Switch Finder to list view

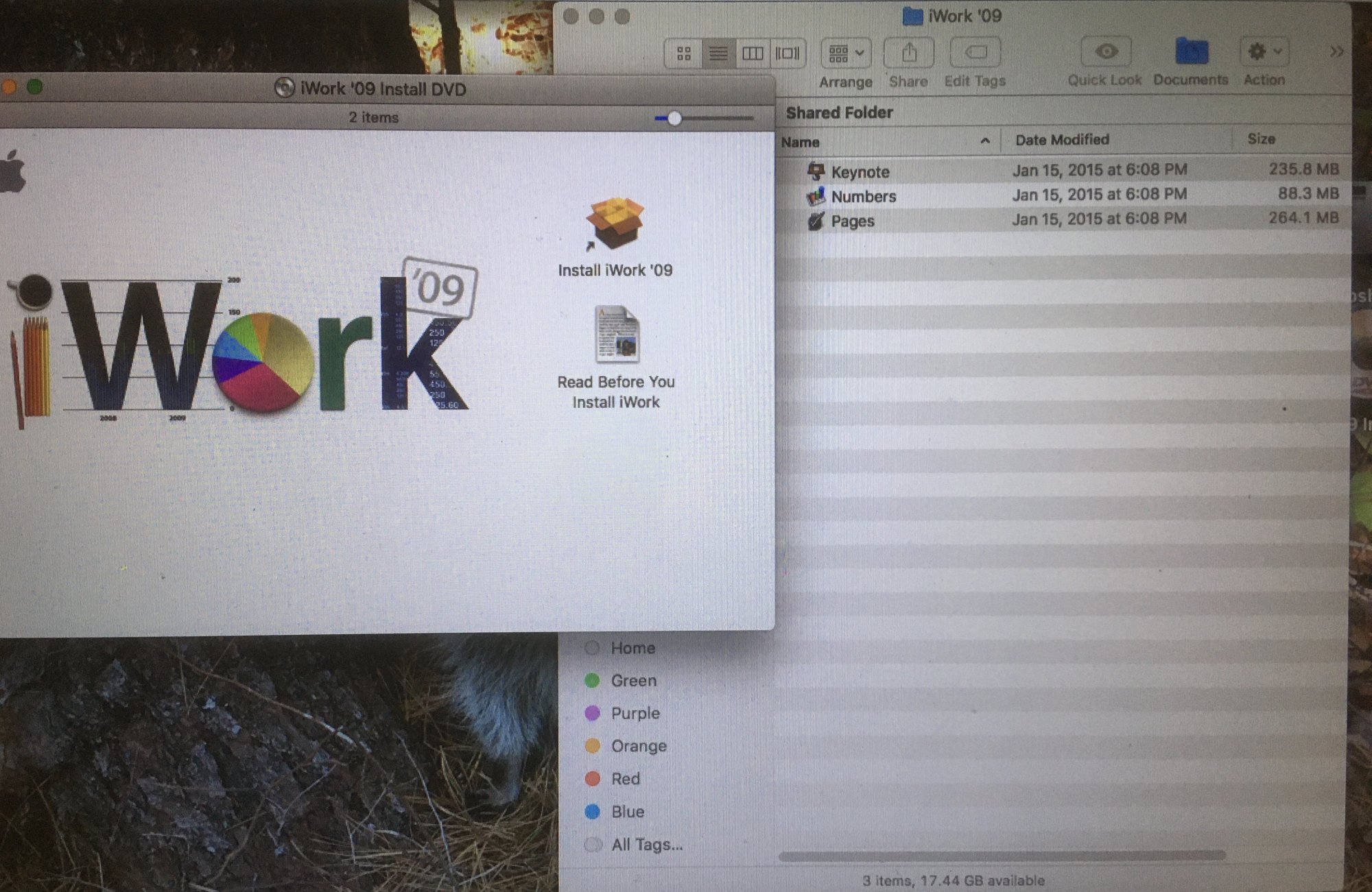click(718, 53)
